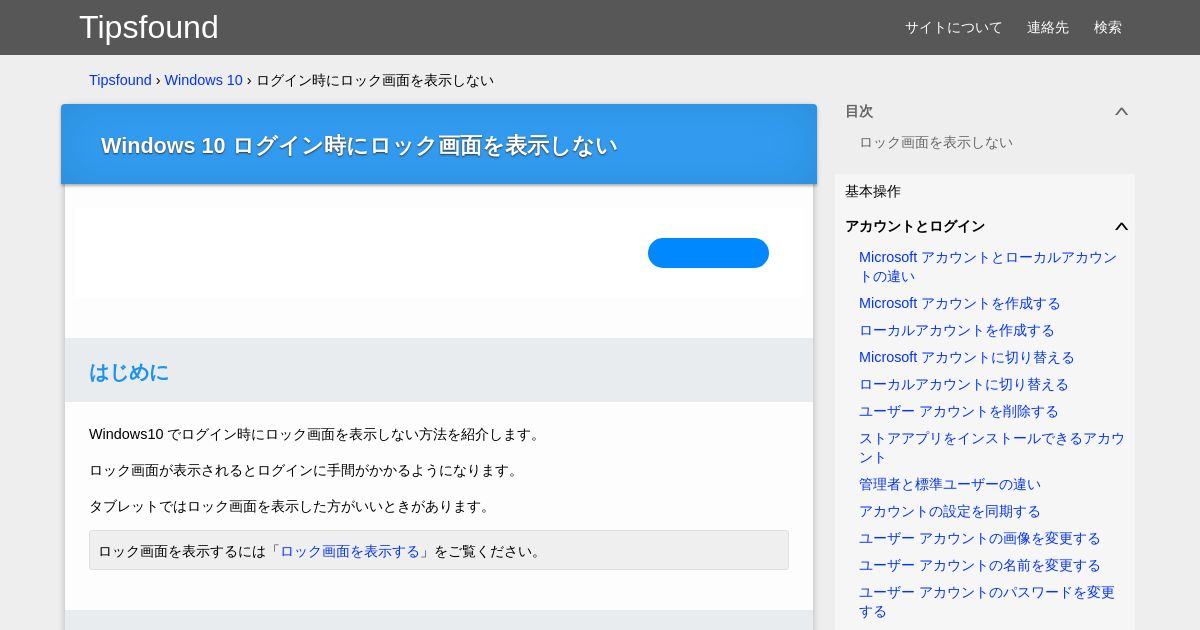
Task: Click the blue rounded button in the ad area
Action: point(708,253)
